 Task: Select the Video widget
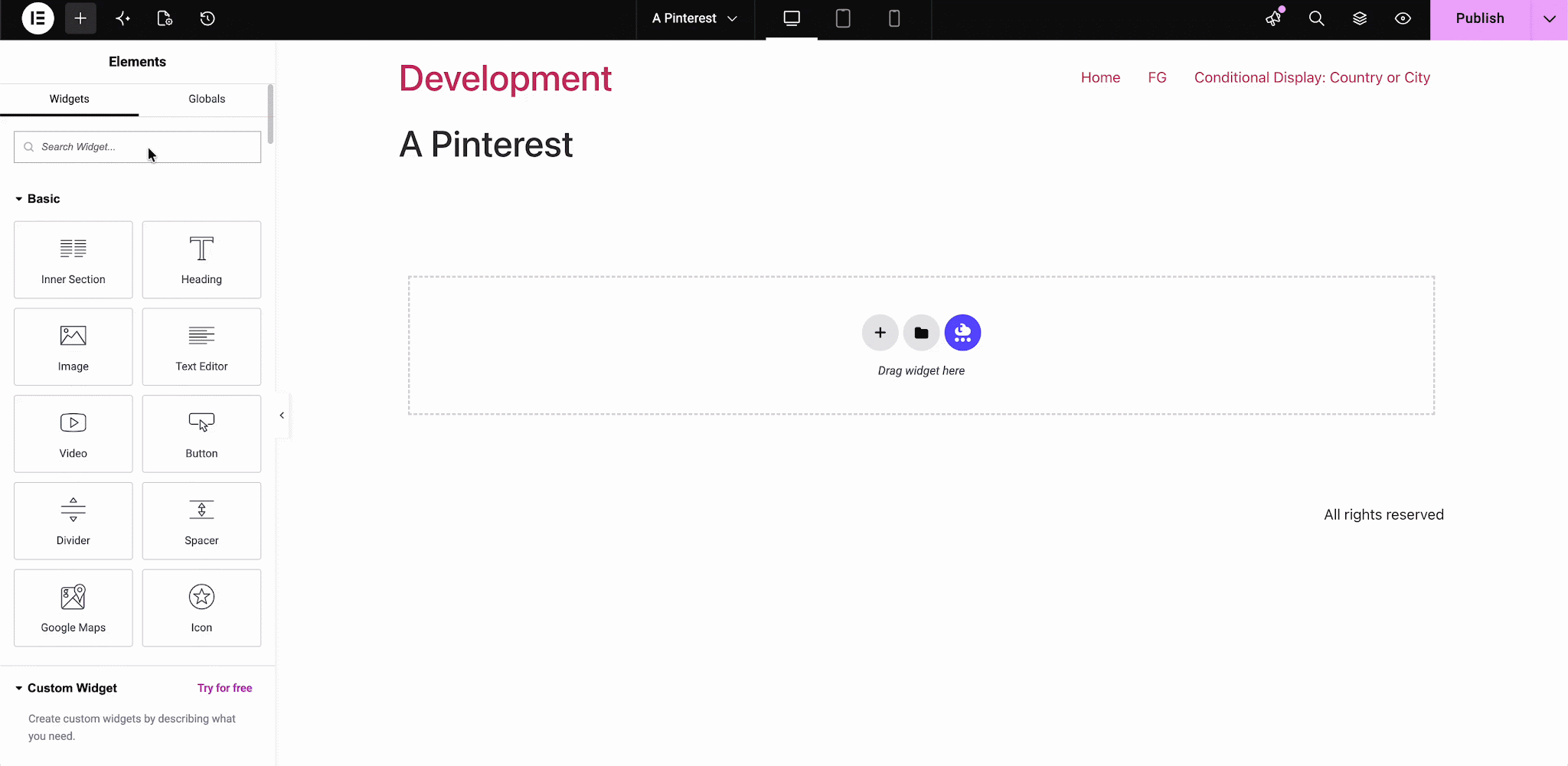pyautogui.click(x=73, y=434)
